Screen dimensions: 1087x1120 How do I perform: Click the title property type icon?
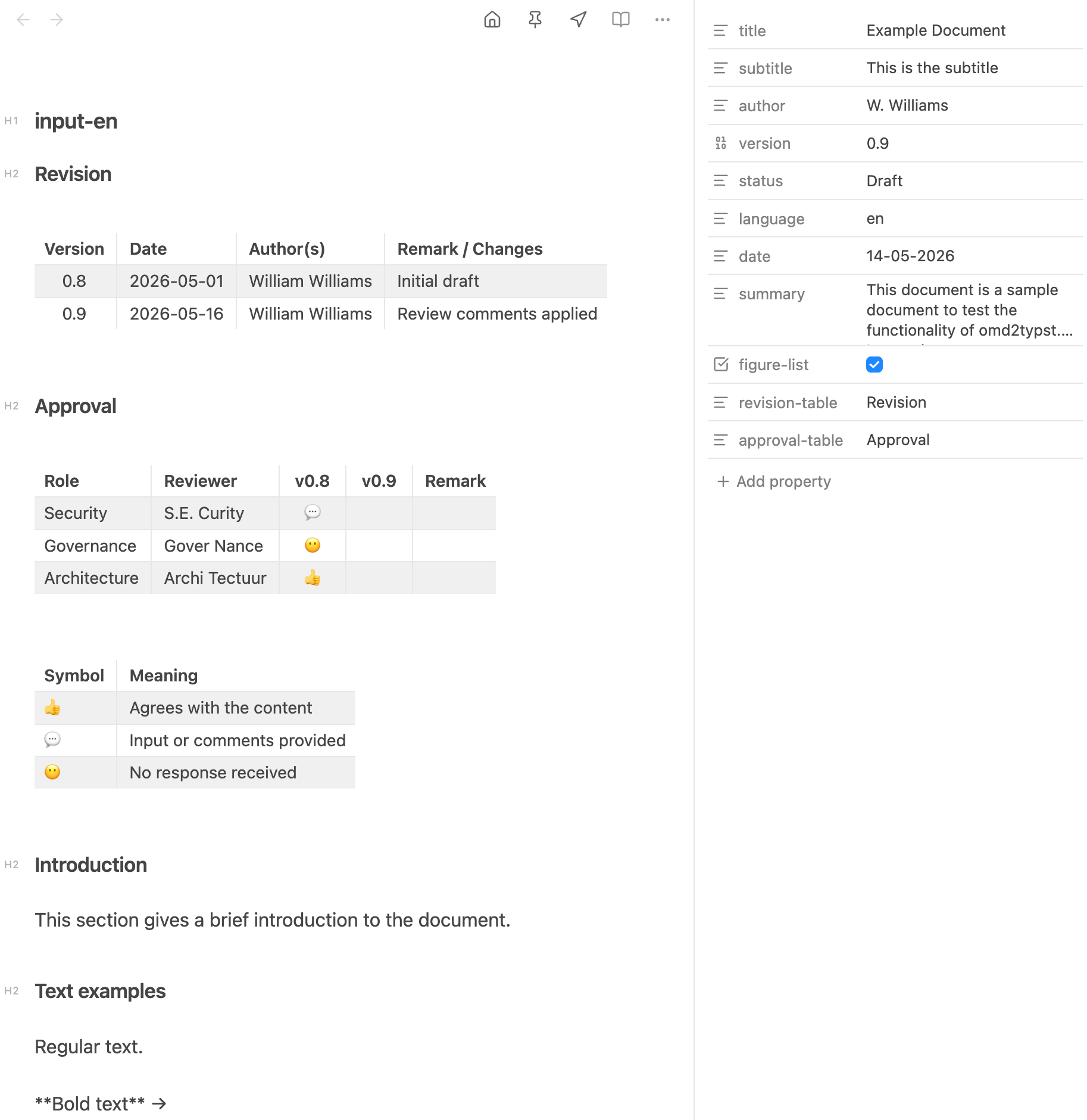[x=720, y=30]
